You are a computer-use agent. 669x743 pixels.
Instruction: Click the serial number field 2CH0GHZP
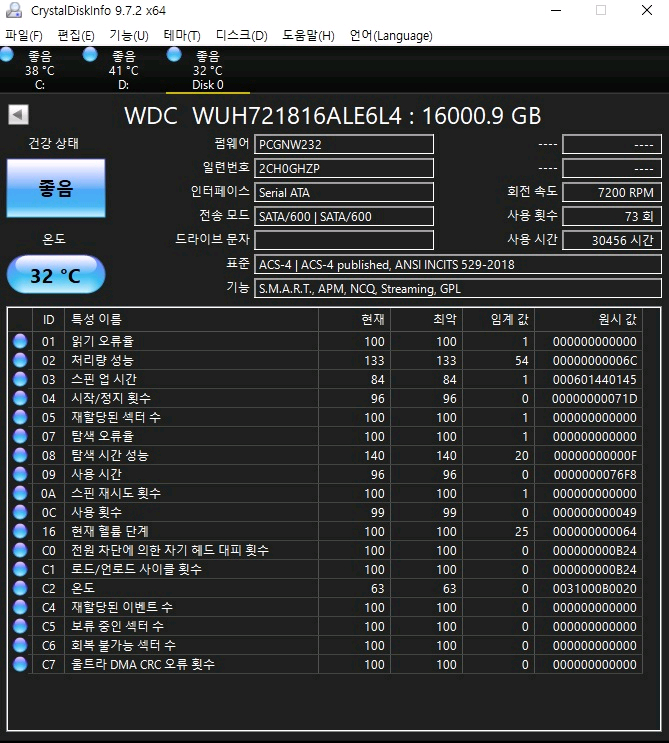pyautogui.click(x=344, y=169)
